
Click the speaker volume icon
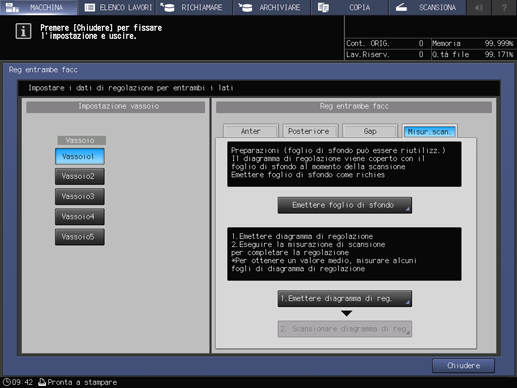tap(479, 7)
